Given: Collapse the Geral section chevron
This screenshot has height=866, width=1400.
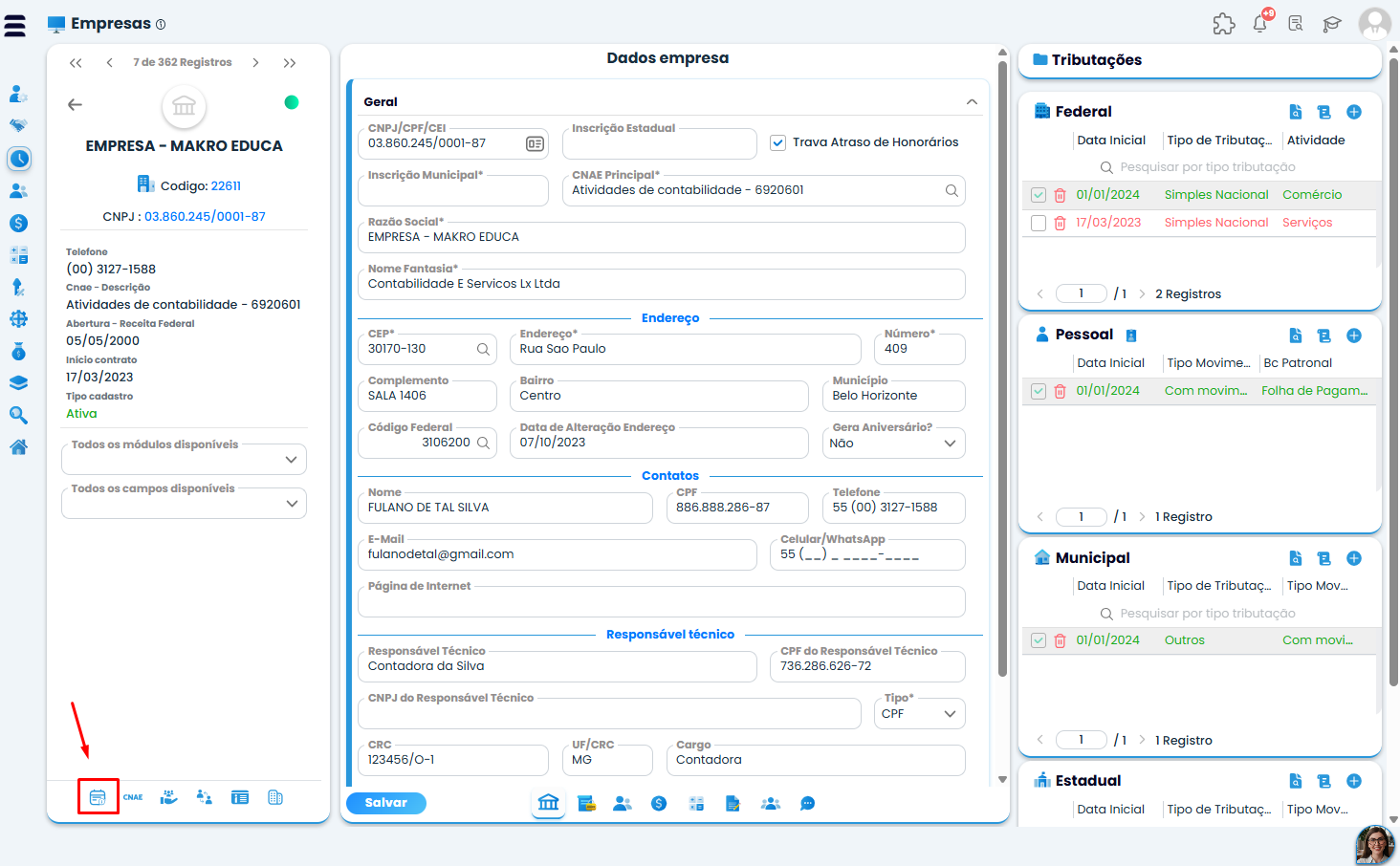Looking at the screenshot, I should (972, 102).
